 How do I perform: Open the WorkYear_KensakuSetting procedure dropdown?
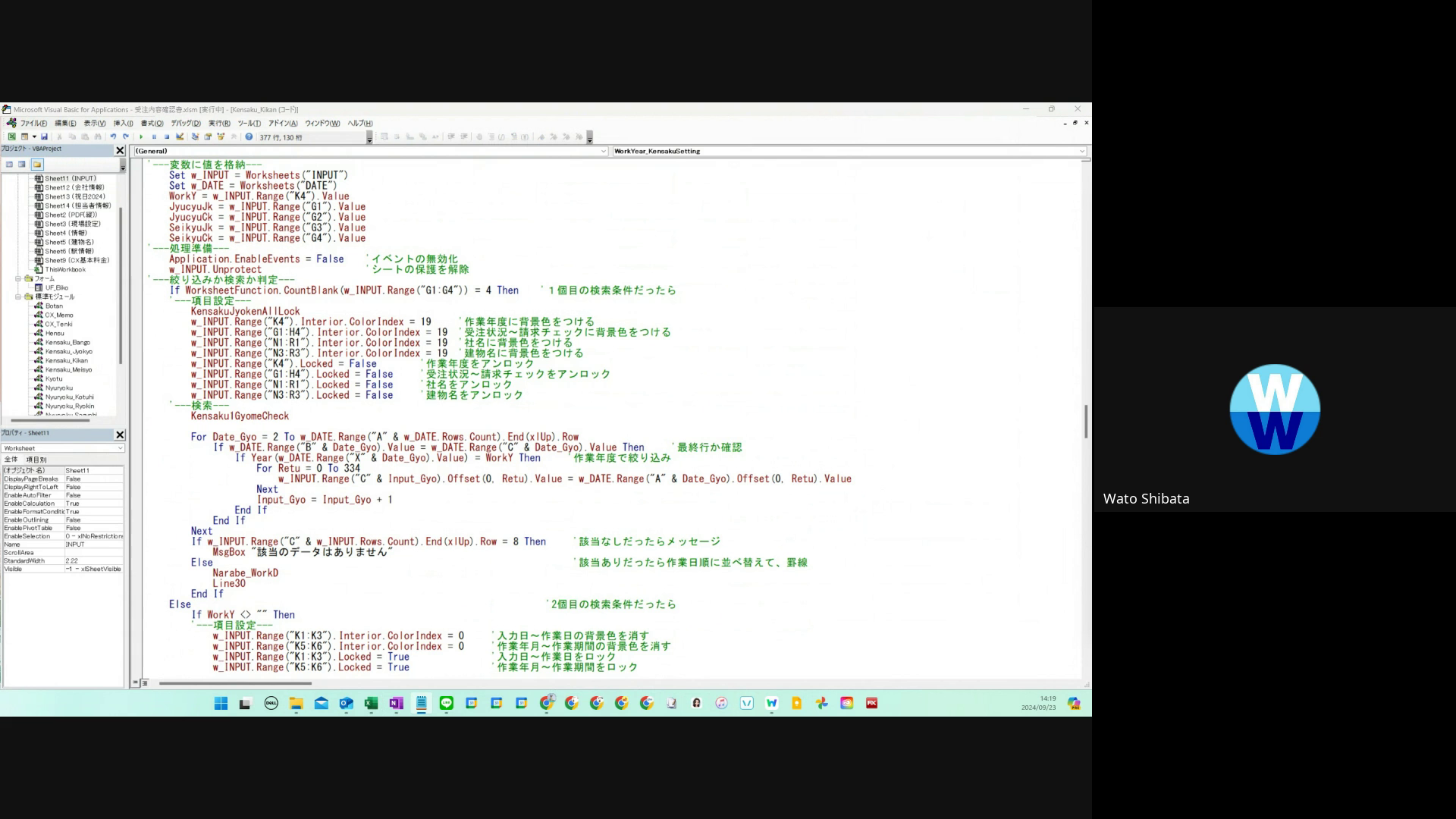point(1081,152)
